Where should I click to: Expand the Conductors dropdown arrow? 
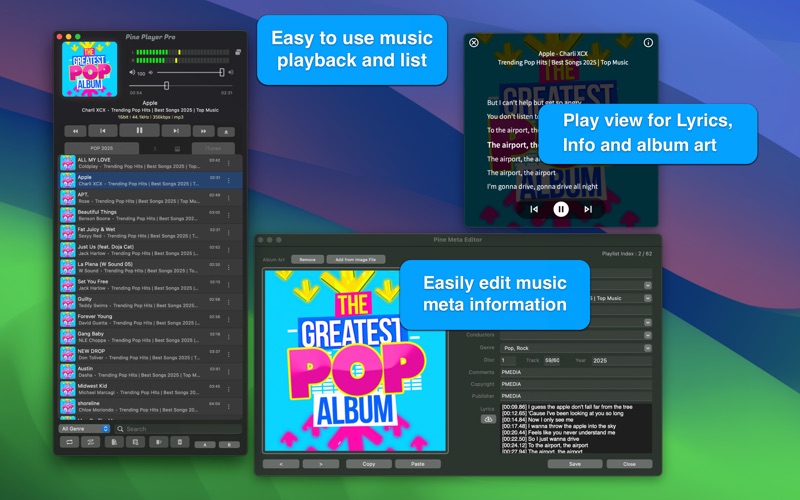(x=647, y=335)
